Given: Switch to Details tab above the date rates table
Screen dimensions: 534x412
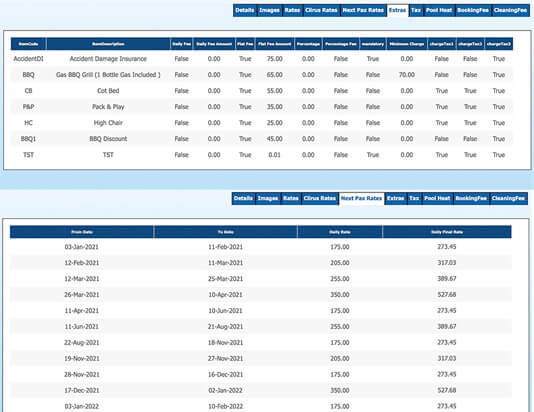Looking at the screenshot, I should (x=243, y=199).
